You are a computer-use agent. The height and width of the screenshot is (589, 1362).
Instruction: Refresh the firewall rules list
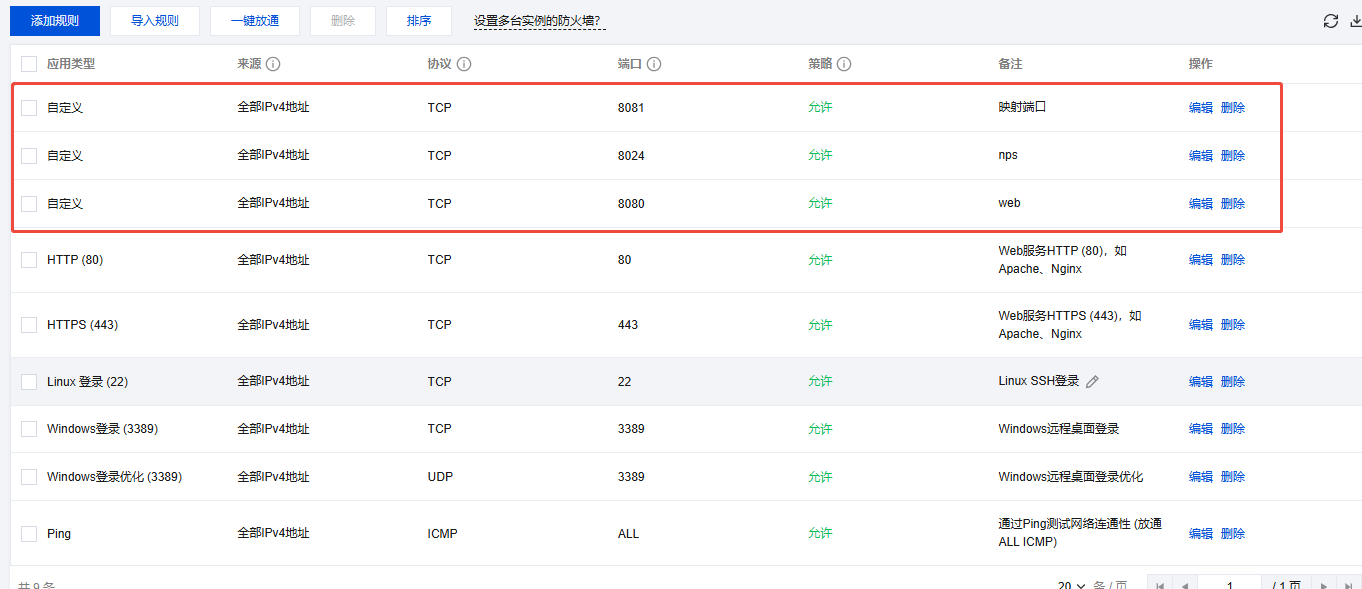[1330, 21]
